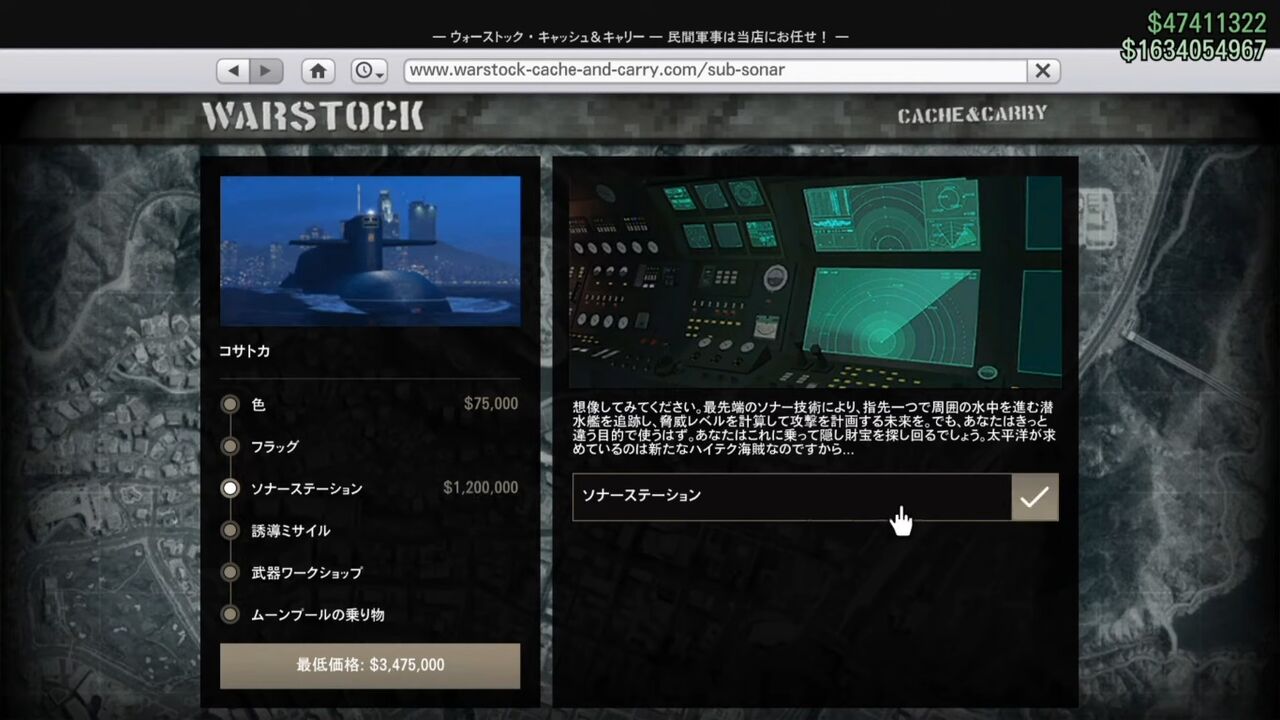Select the ソナーステーション radio button in list
The width and height of the screenshot is (1280, 720).
230,488
